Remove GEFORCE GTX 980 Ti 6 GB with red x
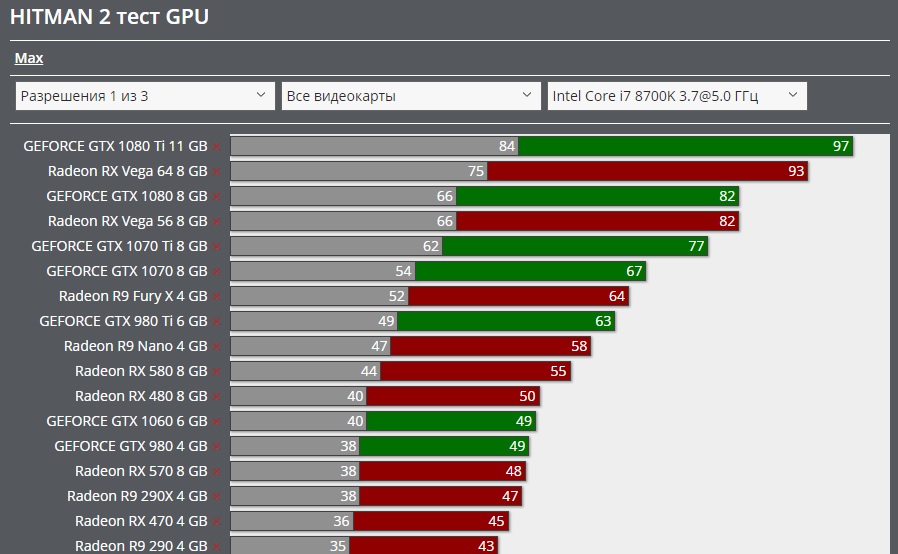This screenshot has height=554, width=898. coord(216,322)
